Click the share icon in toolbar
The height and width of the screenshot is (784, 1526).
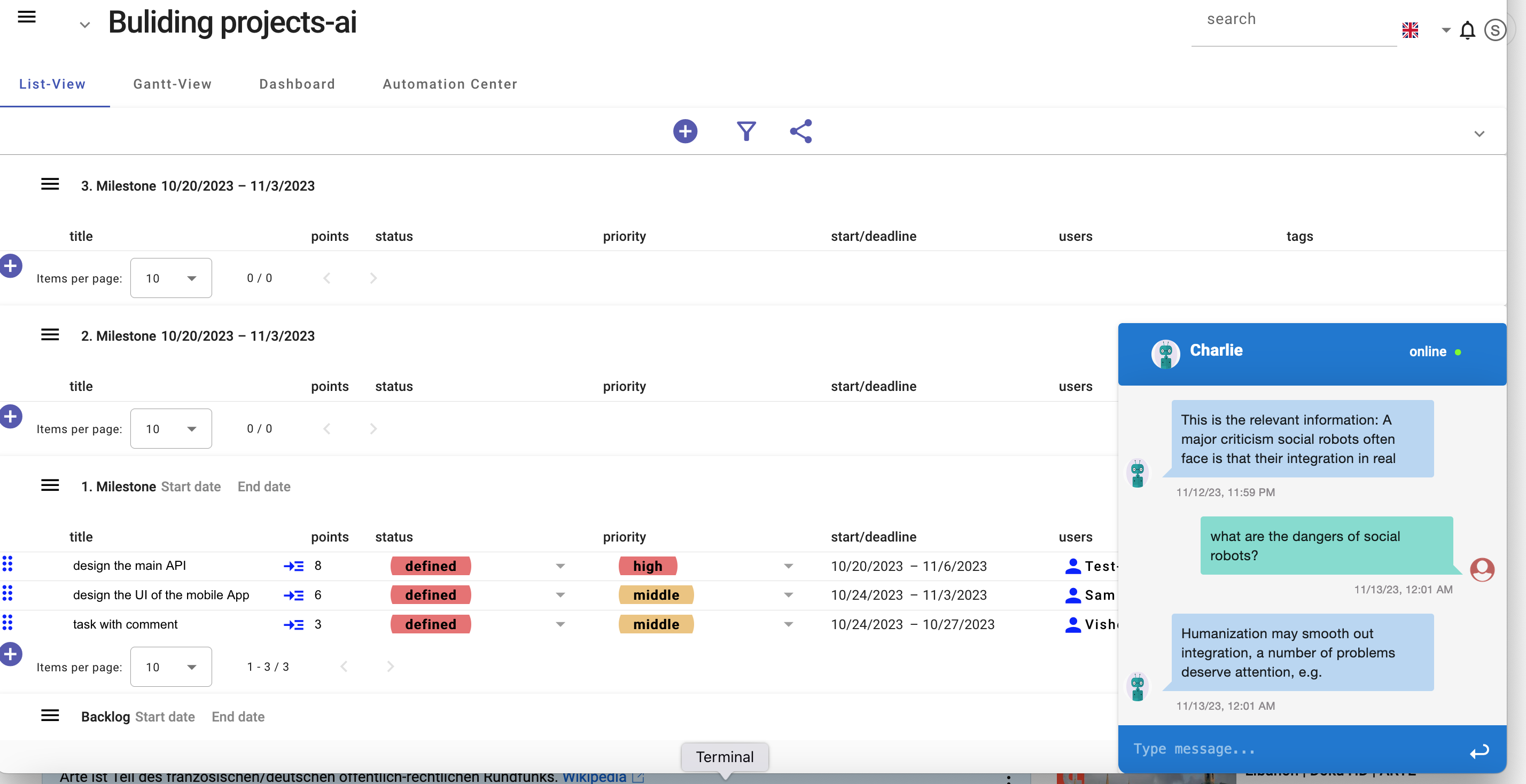800,131
